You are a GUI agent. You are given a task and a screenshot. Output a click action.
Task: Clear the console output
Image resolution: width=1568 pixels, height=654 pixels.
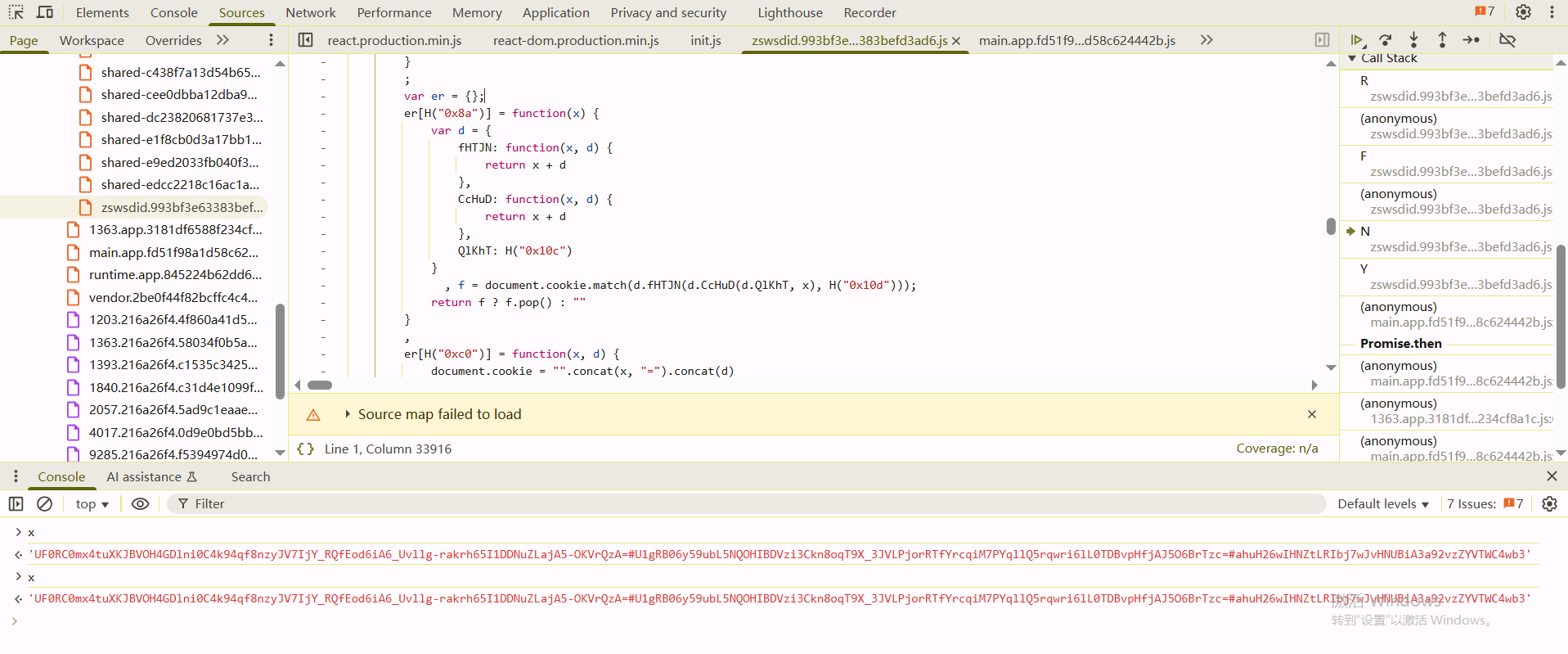[x=45, y=504]
